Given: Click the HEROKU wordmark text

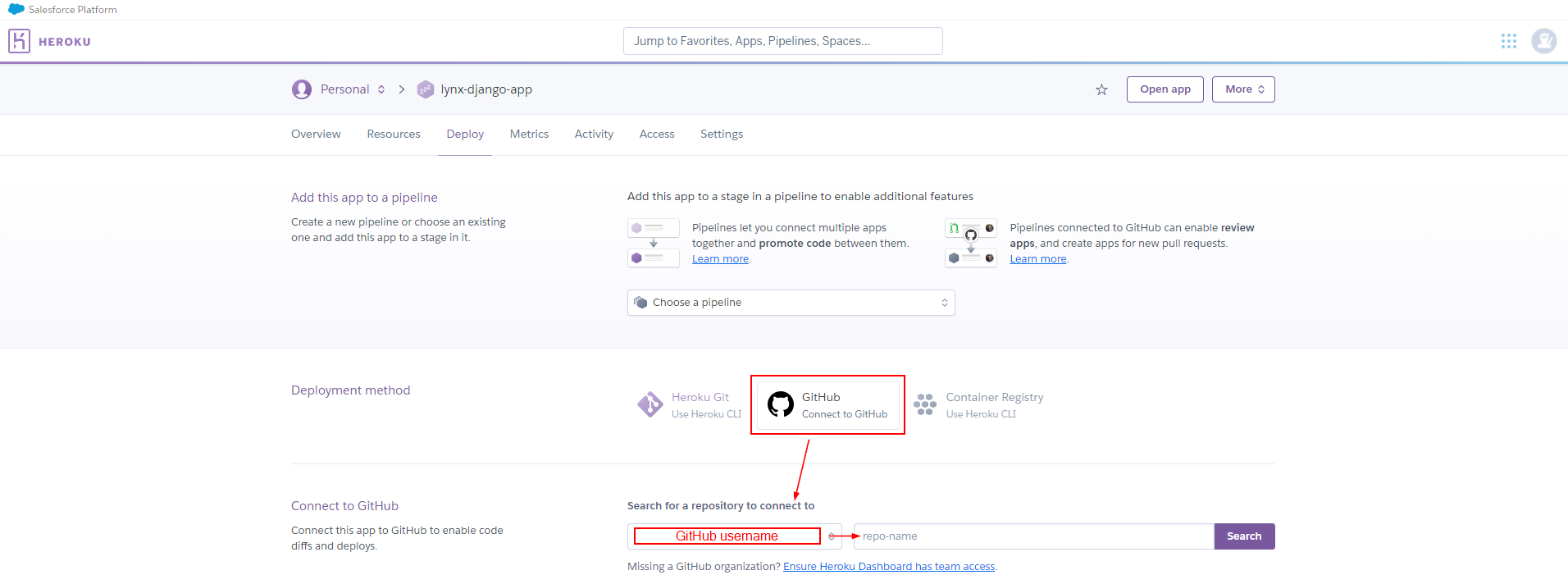Looking at the screenshot, I should (65, 42).
